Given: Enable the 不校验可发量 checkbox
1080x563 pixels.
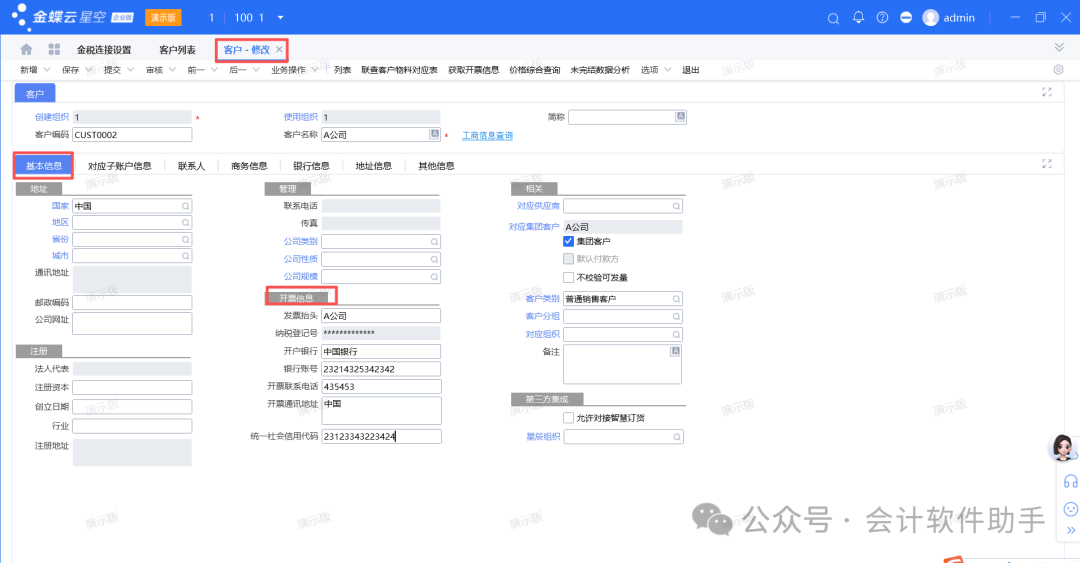Looking at the screenshot, I should (x=569, y=277).
